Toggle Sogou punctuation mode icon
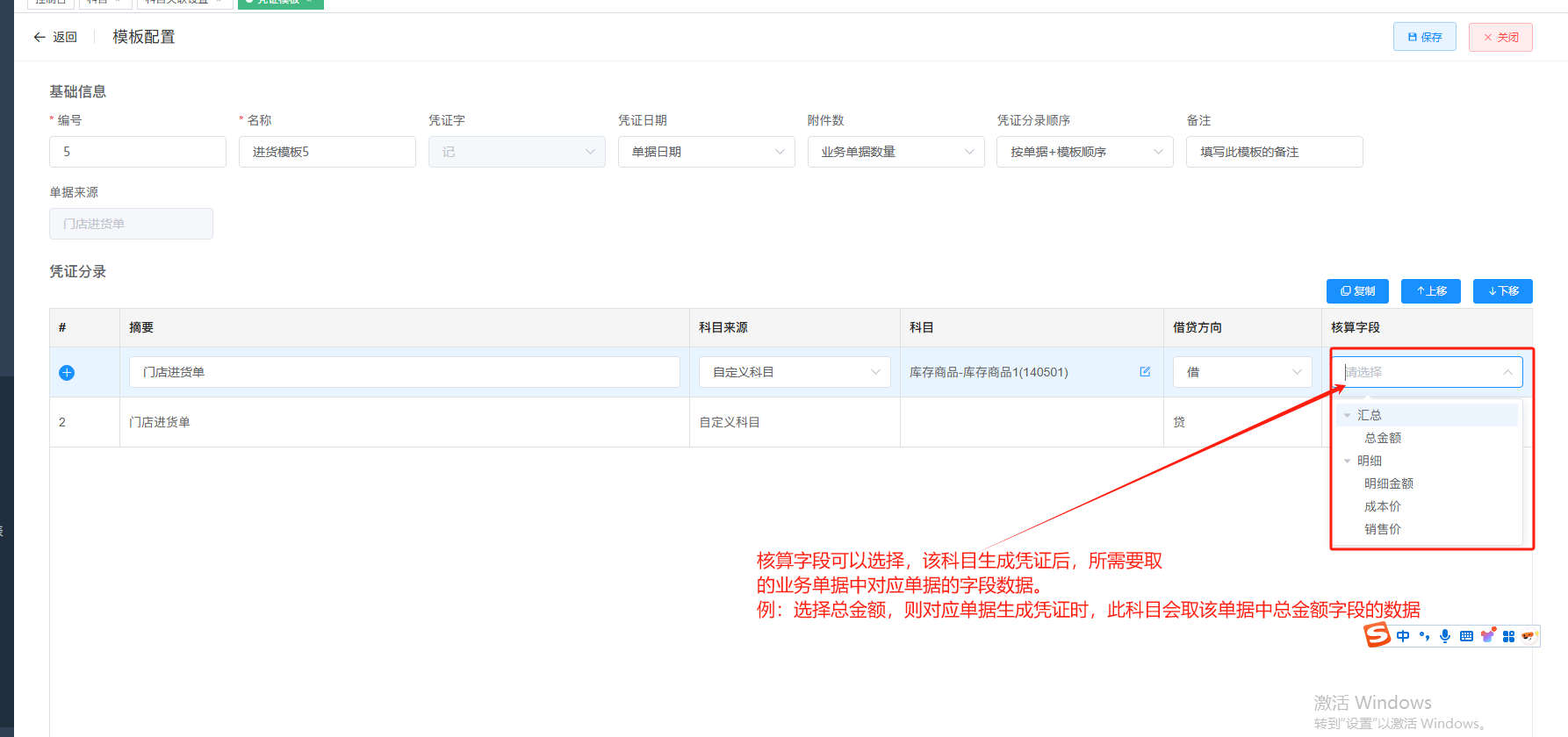The width and height of the screenshot is (1568, 737). point(1424,636)
